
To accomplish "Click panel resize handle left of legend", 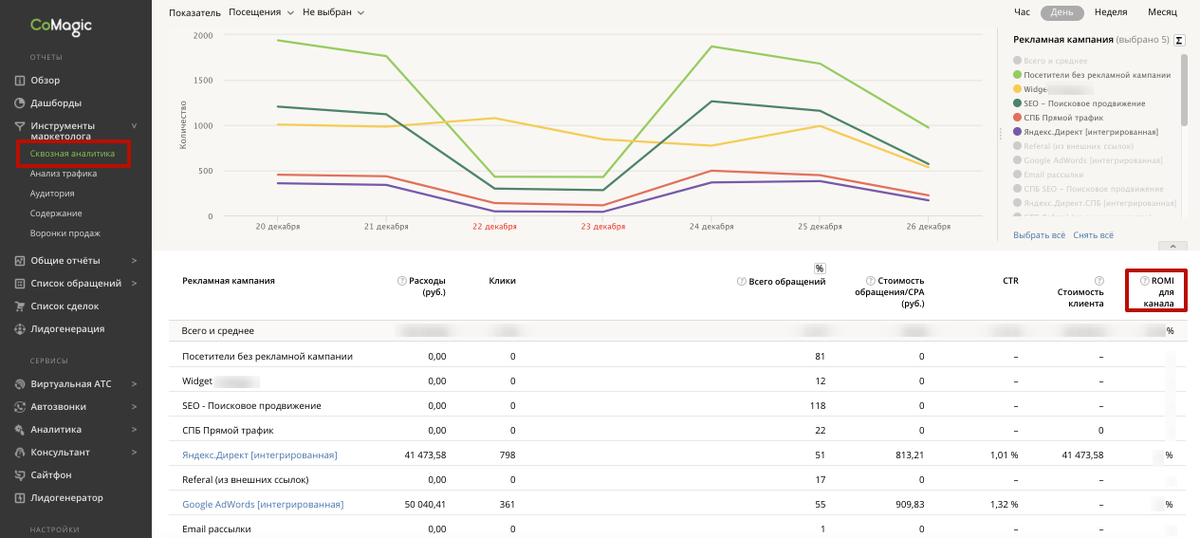I will (1000, 134).
